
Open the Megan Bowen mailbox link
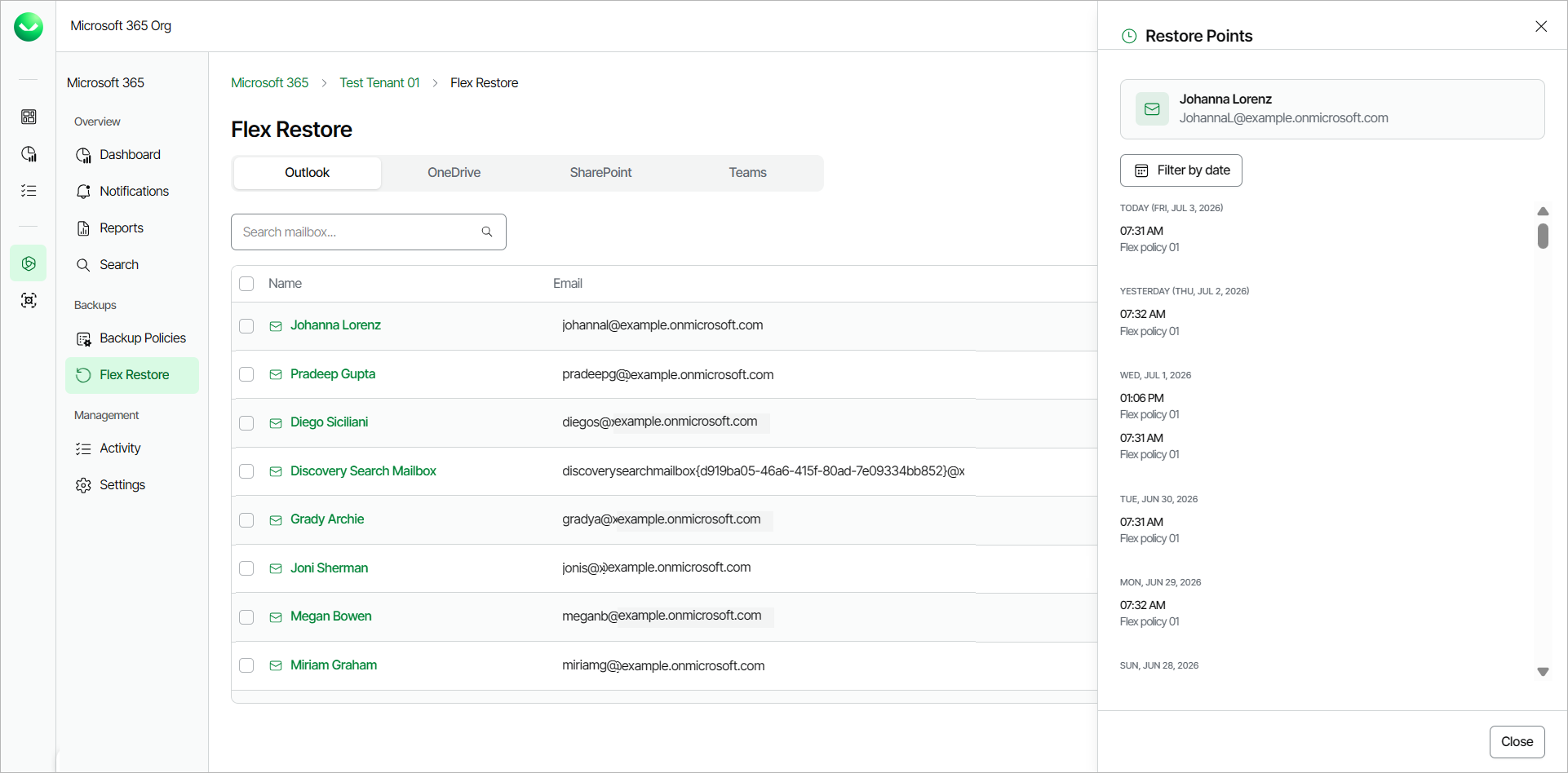tap(331, 616)
